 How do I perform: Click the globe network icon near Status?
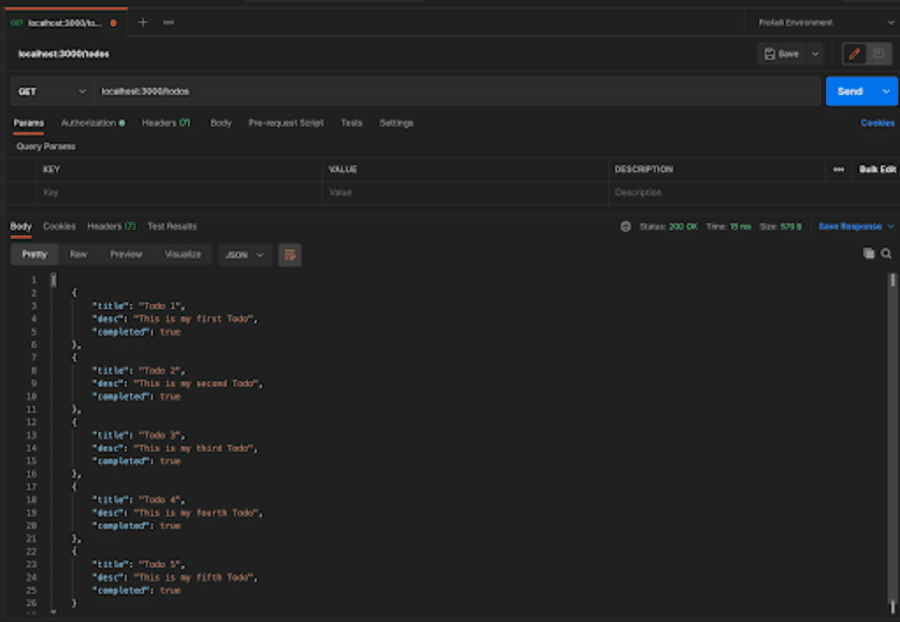tap(626, 227)
